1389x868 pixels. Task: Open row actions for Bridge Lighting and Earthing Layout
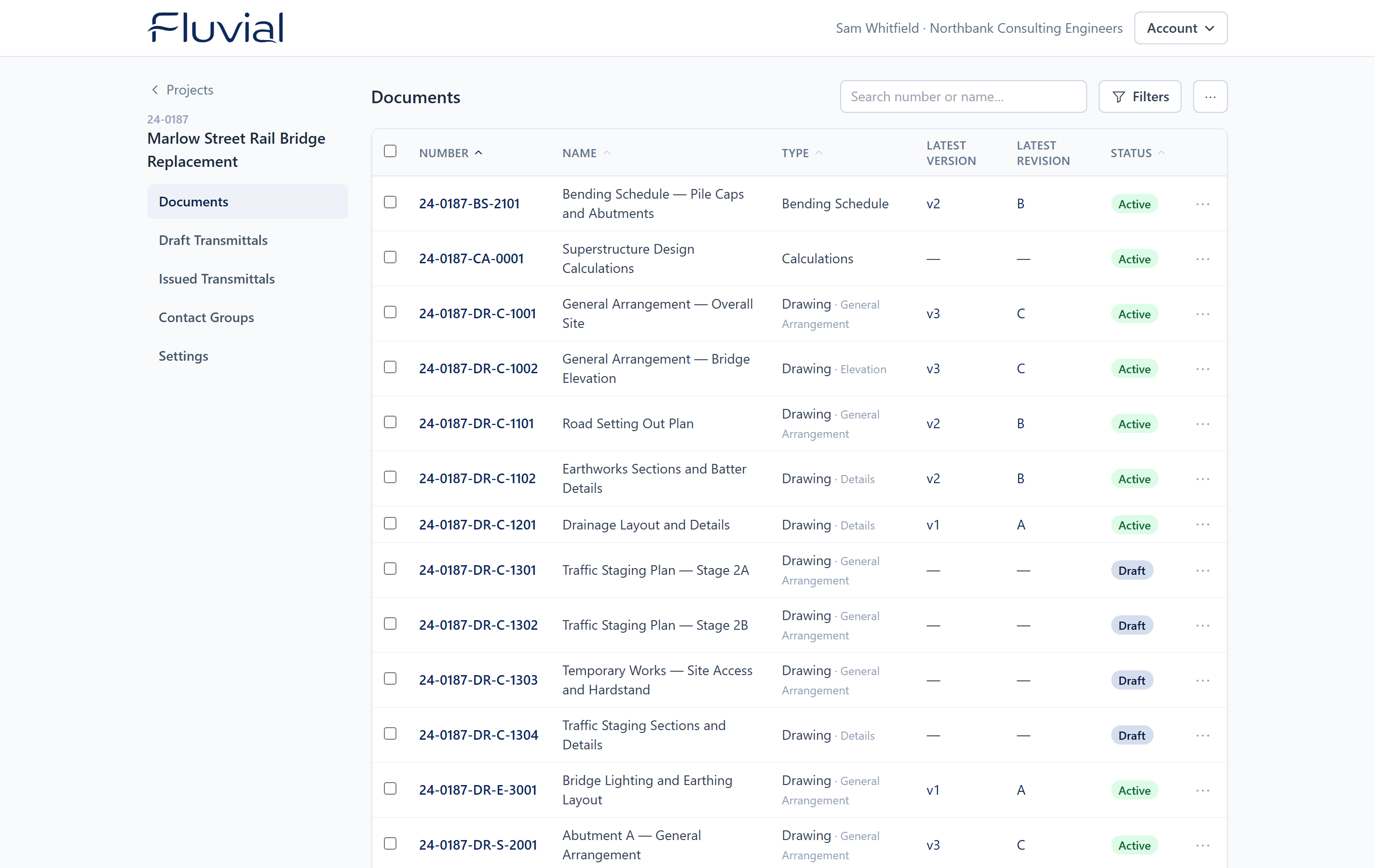(x=1202, y=790)
